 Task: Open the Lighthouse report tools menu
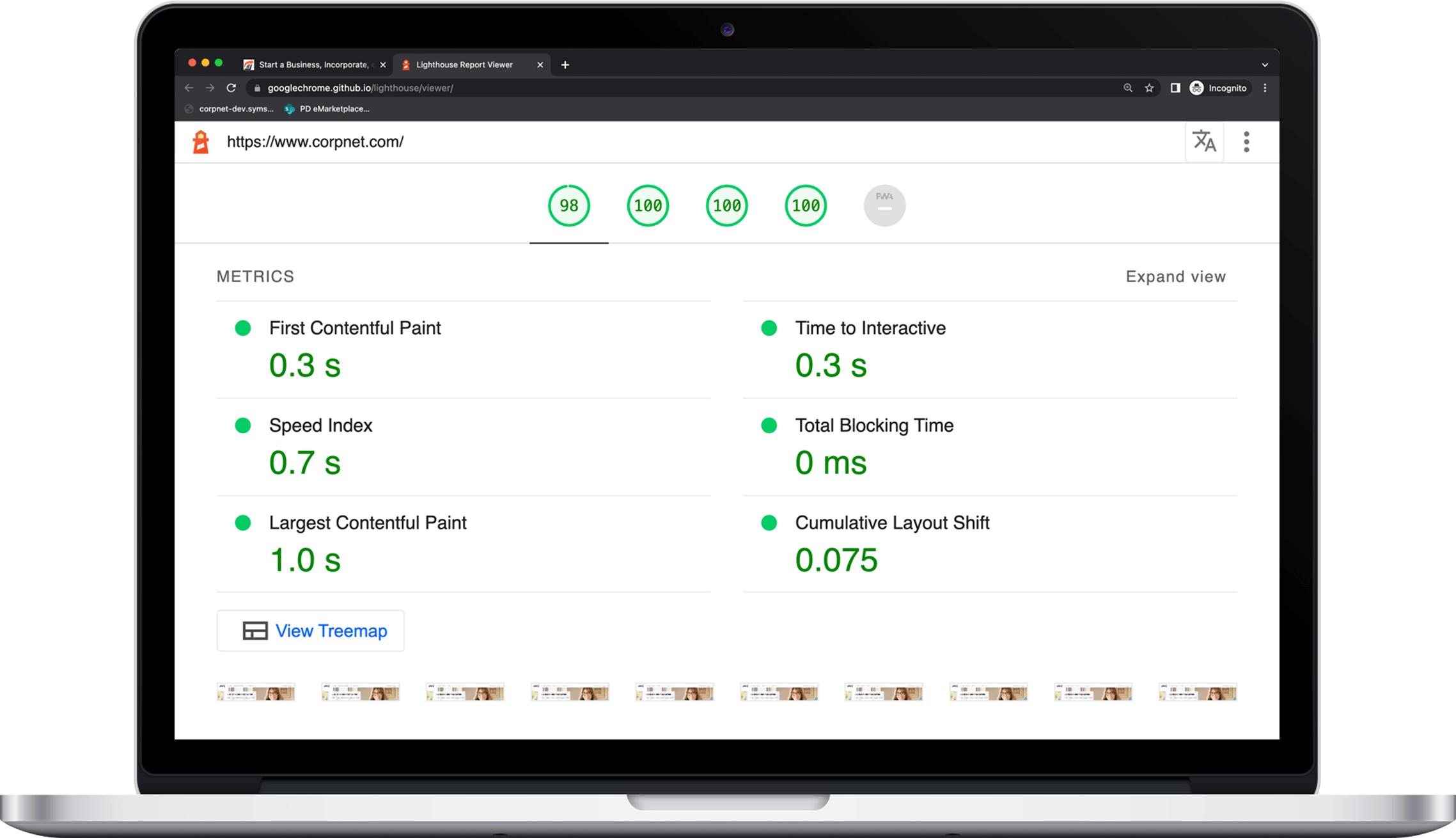click(1246, 141)
